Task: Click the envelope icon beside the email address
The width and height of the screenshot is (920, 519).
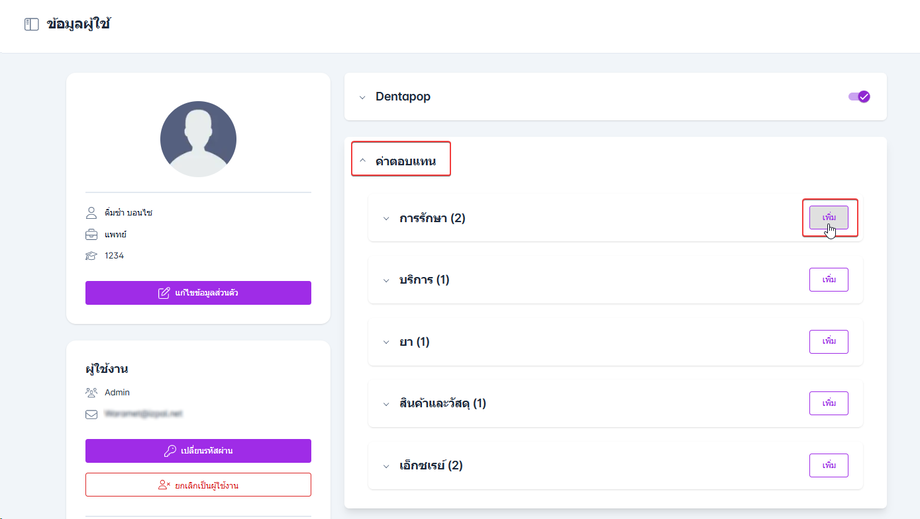Action: tap(91, 413)
